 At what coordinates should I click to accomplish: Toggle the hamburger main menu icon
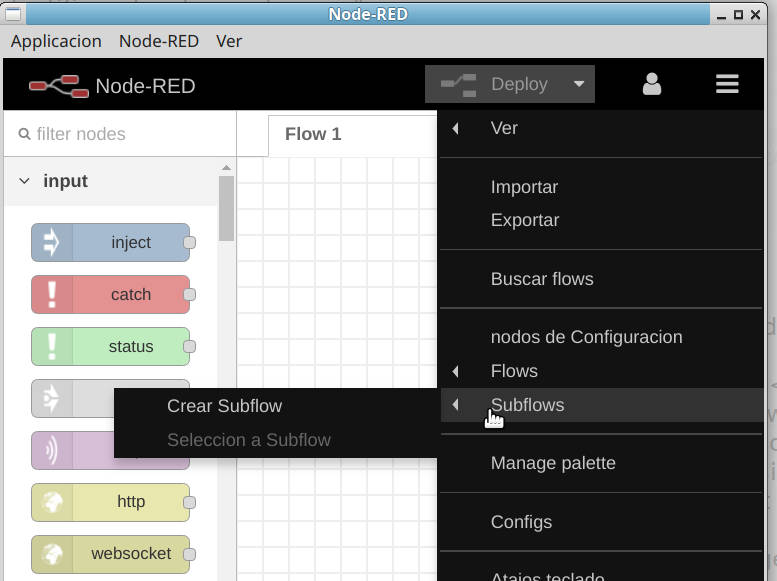point(727,85)
